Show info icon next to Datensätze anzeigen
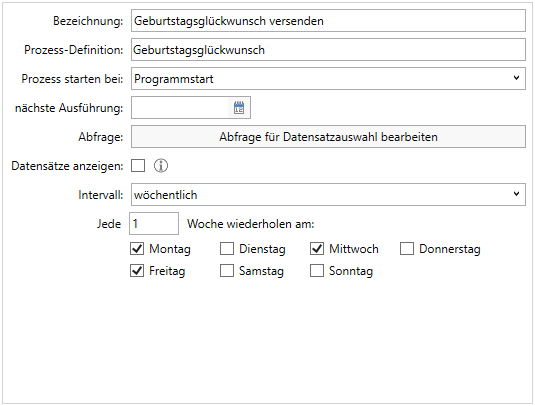This screenshot has width=535, height=406. point(161,166)
